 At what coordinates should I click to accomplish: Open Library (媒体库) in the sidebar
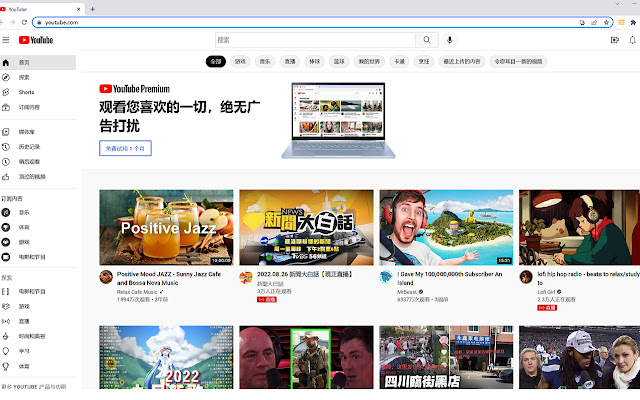[x=38, y=132]
